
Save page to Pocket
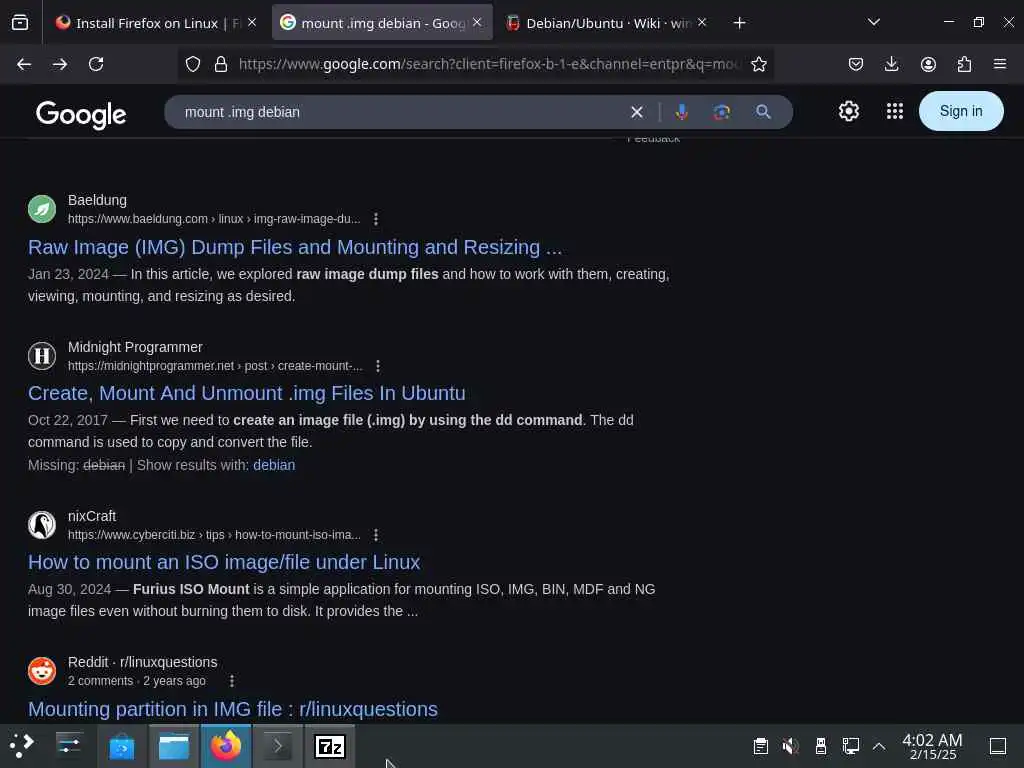(856, 64)
